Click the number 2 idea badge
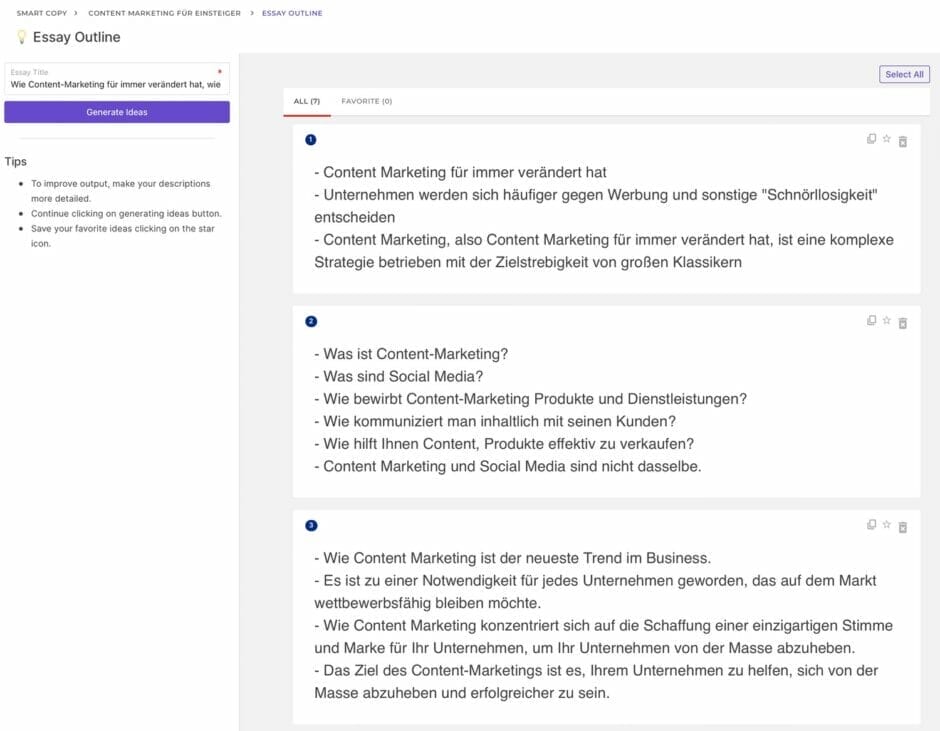The width and height of the screenshot is (940, 731). [x=311, y=321]
